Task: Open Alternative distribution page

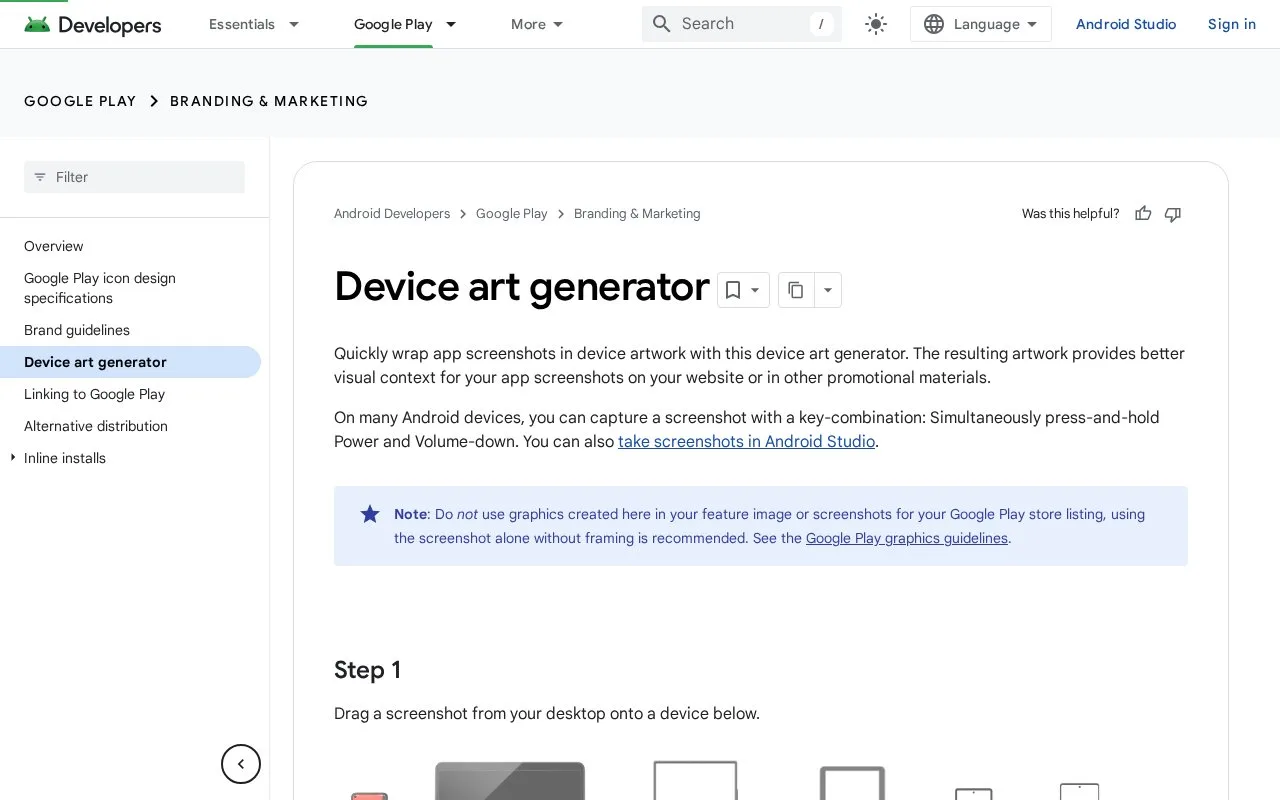Action: (x=96, y=426)
